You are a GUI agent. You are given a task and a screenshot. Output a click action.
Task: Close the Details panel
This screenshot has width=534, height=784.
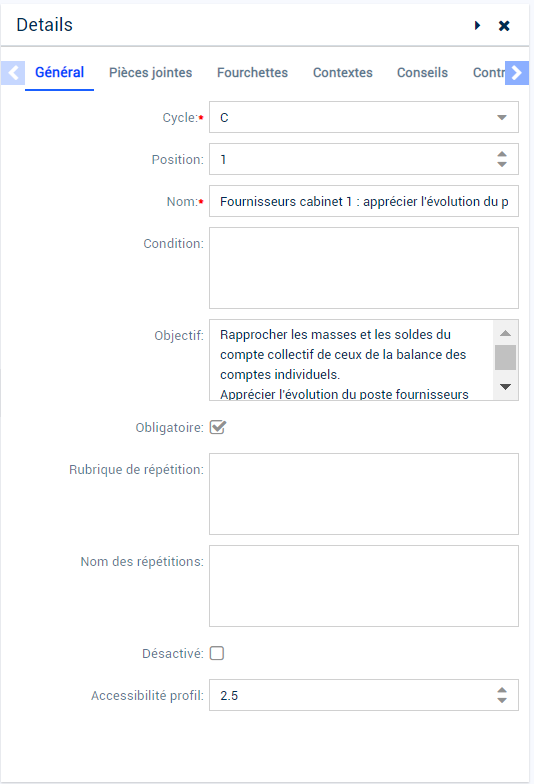[504, 26]
